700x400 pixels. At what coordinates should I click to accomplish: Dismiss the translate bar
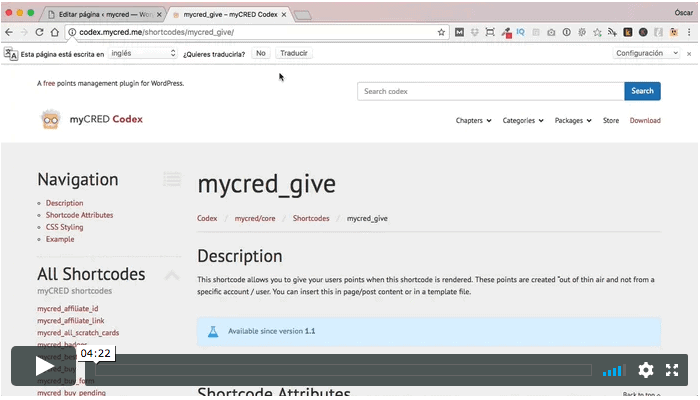(689, 54)
